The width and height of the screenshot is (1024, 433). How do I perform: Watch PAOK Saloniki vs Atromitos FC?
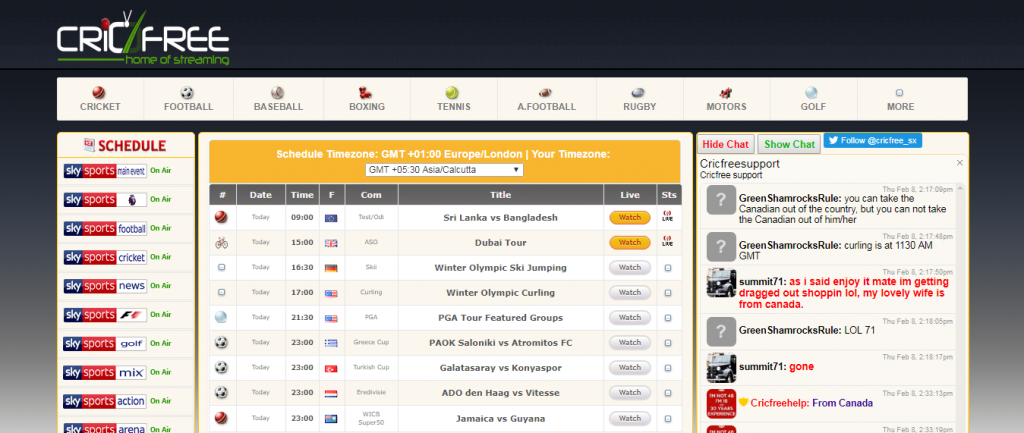[630, 343]
